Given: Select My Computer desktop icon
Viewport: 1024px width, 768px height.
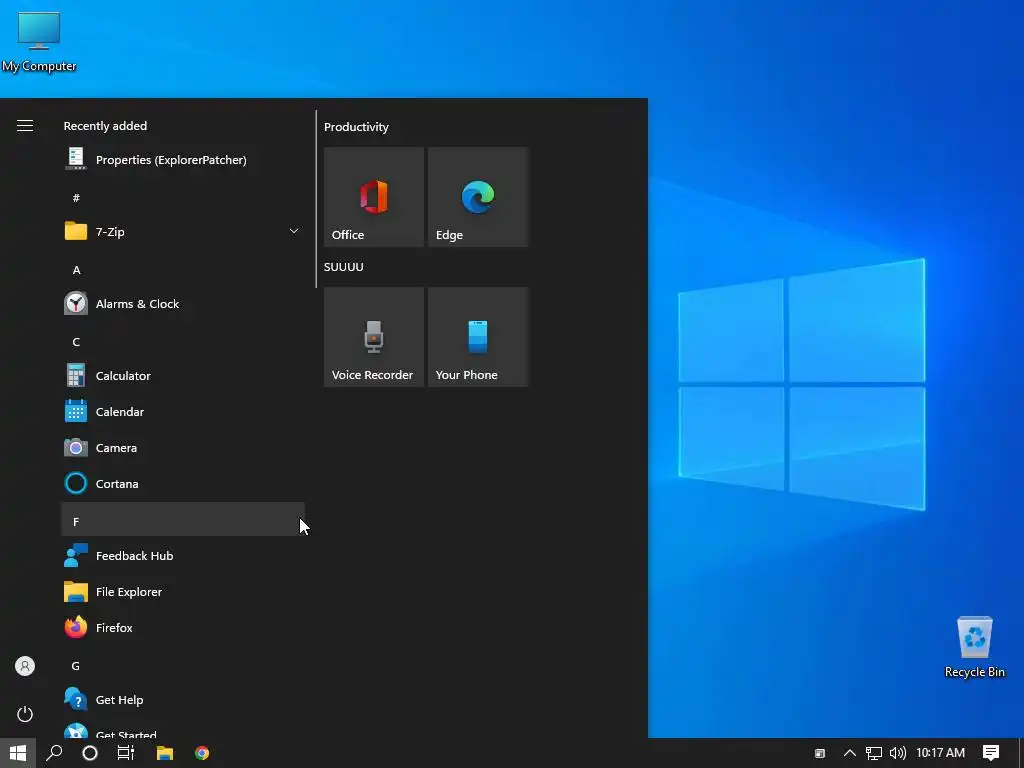Looking at the screenshot, I should click(x=39, y=42).
